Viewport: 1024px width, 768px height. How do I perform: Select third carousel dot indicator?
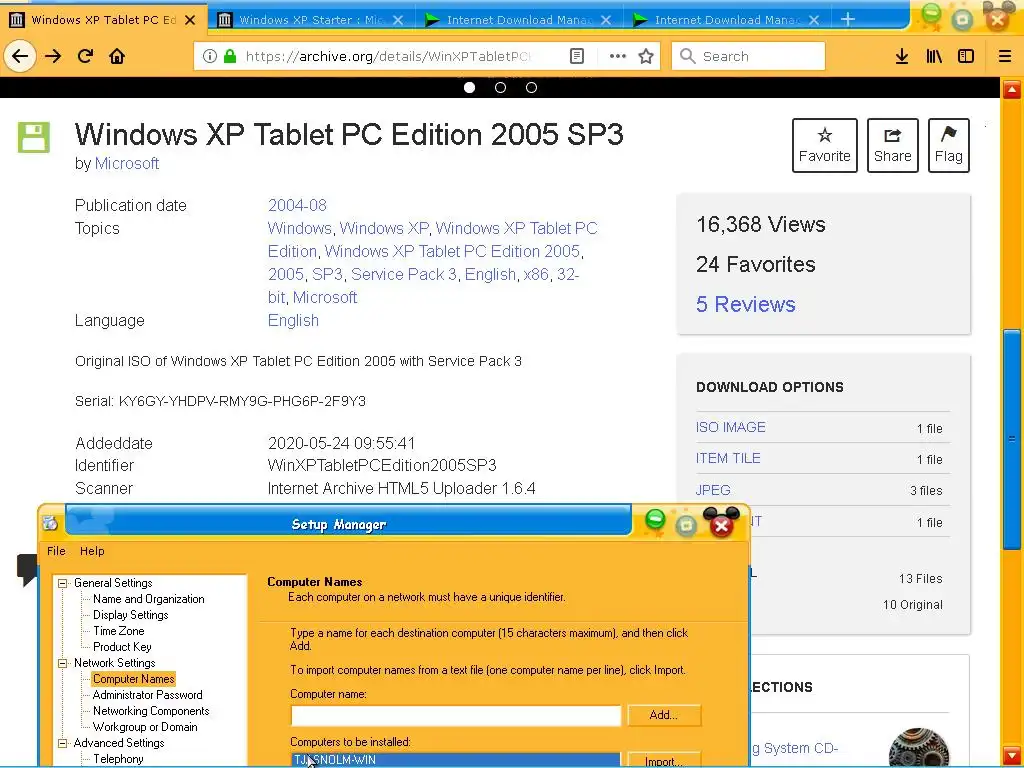tap(532, 88)
